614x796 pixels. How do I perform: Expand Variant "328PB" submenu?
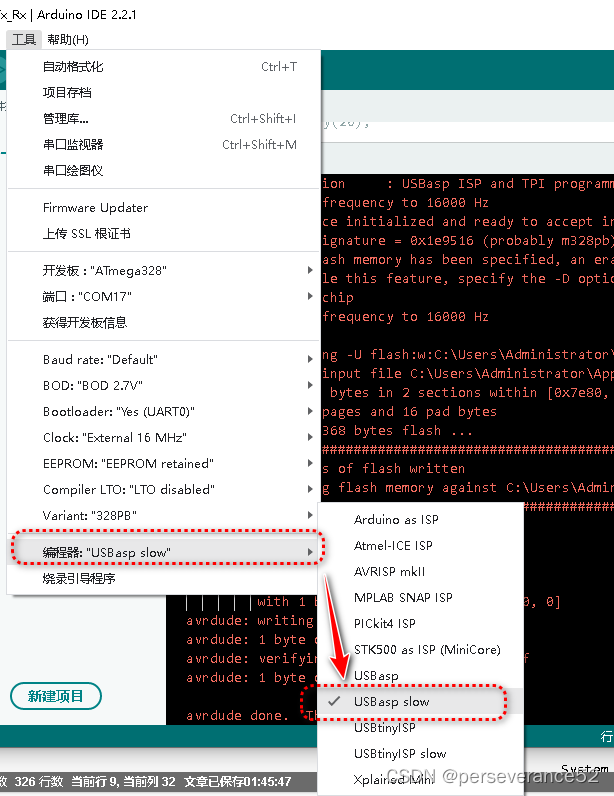(164, 515)
